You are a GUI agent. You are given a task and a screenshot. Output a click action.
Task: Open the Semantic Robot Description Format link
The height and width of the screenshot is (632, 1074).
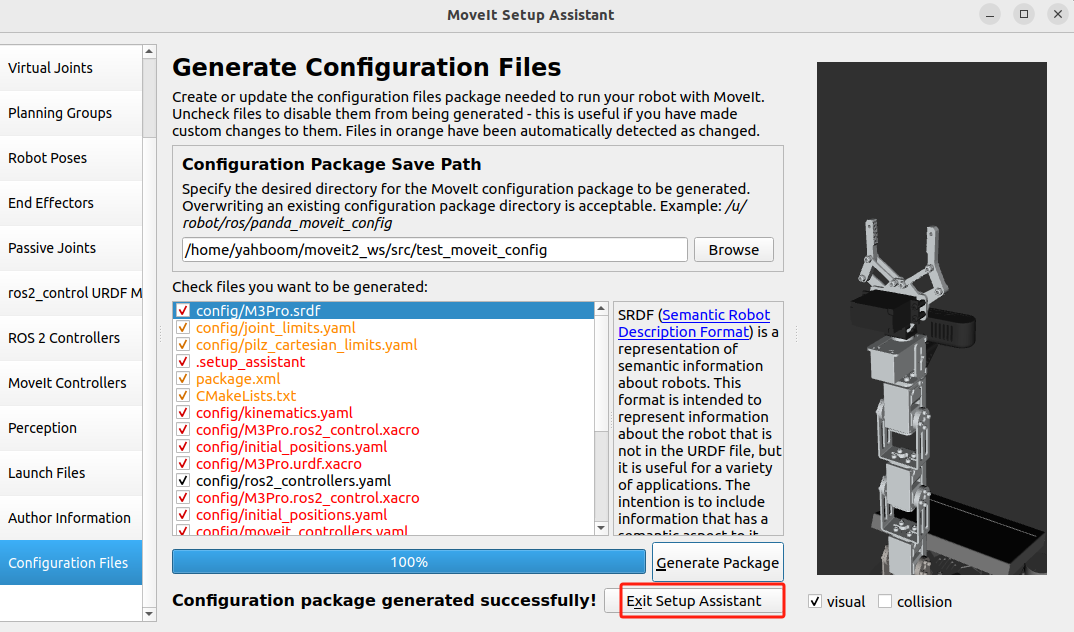pos(693,323)
